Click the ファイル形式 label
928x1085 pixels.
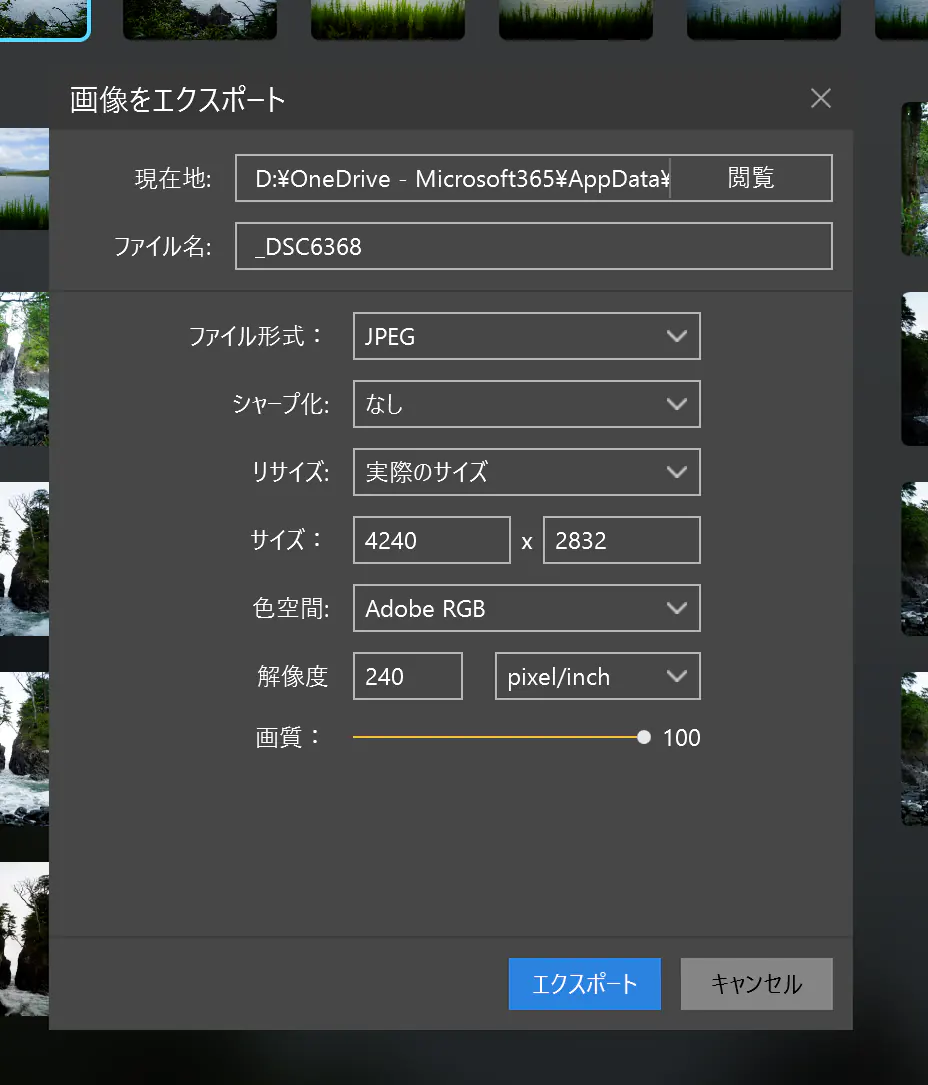255,336
